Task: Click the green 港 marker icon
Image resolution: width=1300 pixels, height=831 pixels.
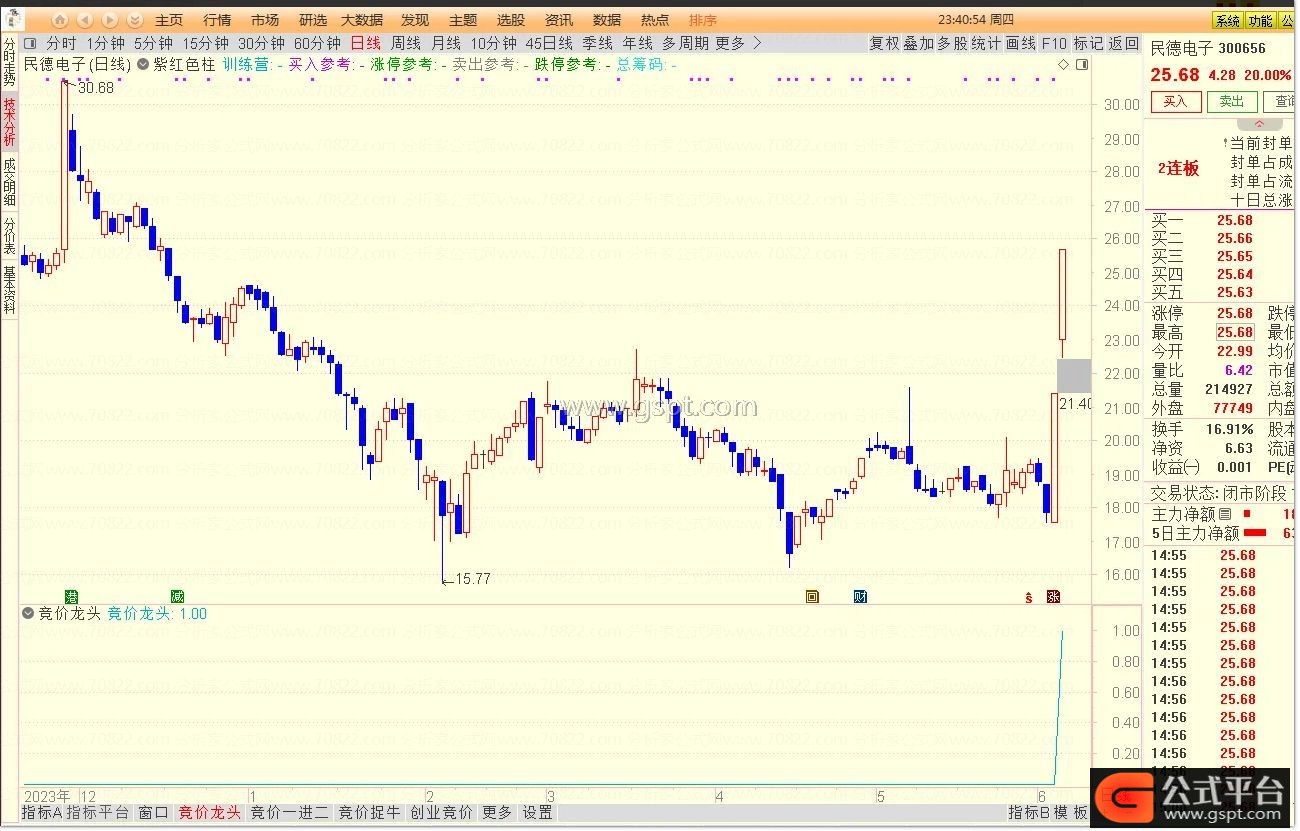Action: click(x=71, y=597)
